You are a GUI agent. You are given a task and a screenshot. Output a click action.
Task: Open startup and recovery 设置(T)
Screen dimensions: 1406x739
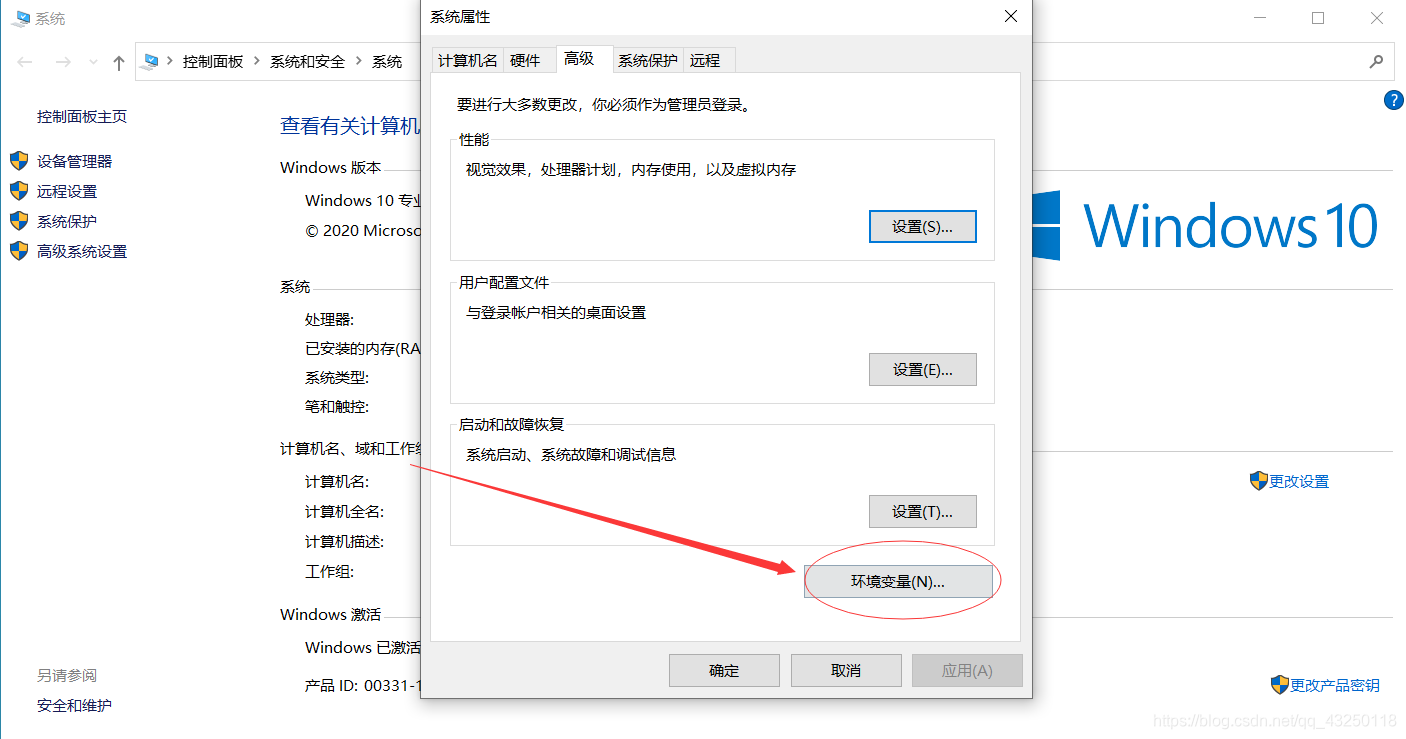(922, 511)
